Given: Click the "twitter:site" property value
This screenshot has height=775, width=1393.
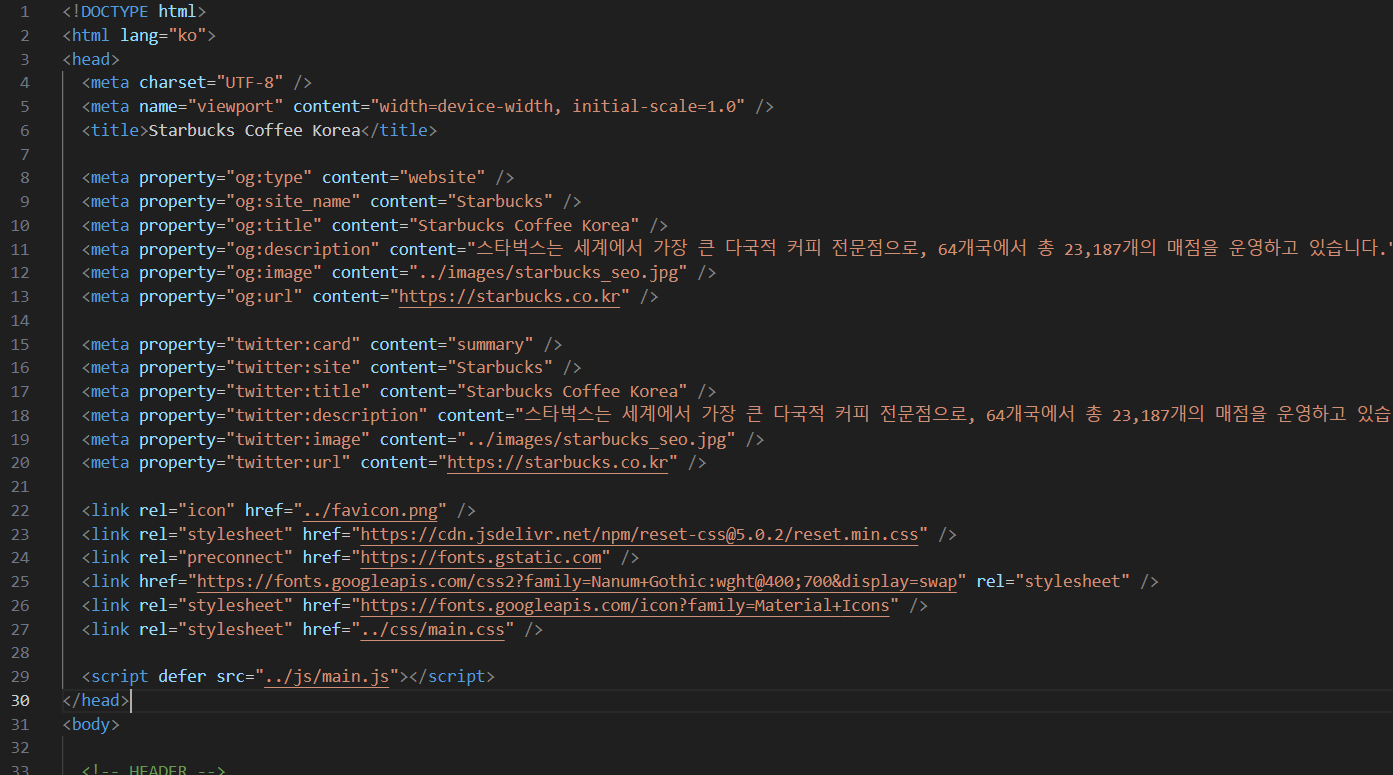Looking at the screenshot, I should (x=293, y=368).
